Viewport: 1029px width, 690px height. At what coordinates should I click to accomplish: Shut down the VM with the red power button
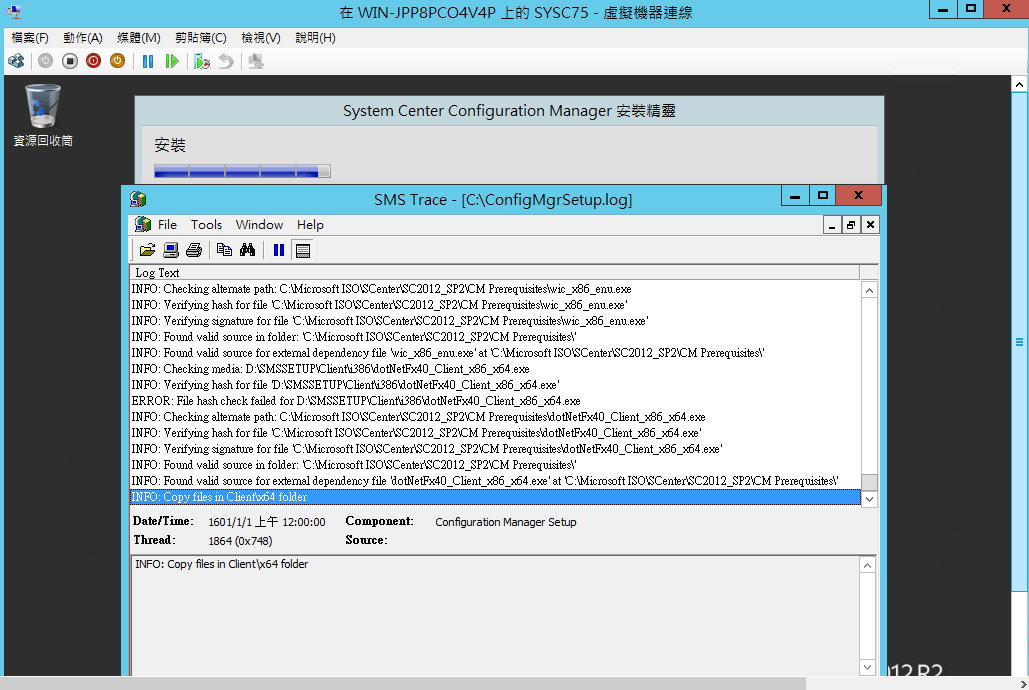[x=93, y=61]
